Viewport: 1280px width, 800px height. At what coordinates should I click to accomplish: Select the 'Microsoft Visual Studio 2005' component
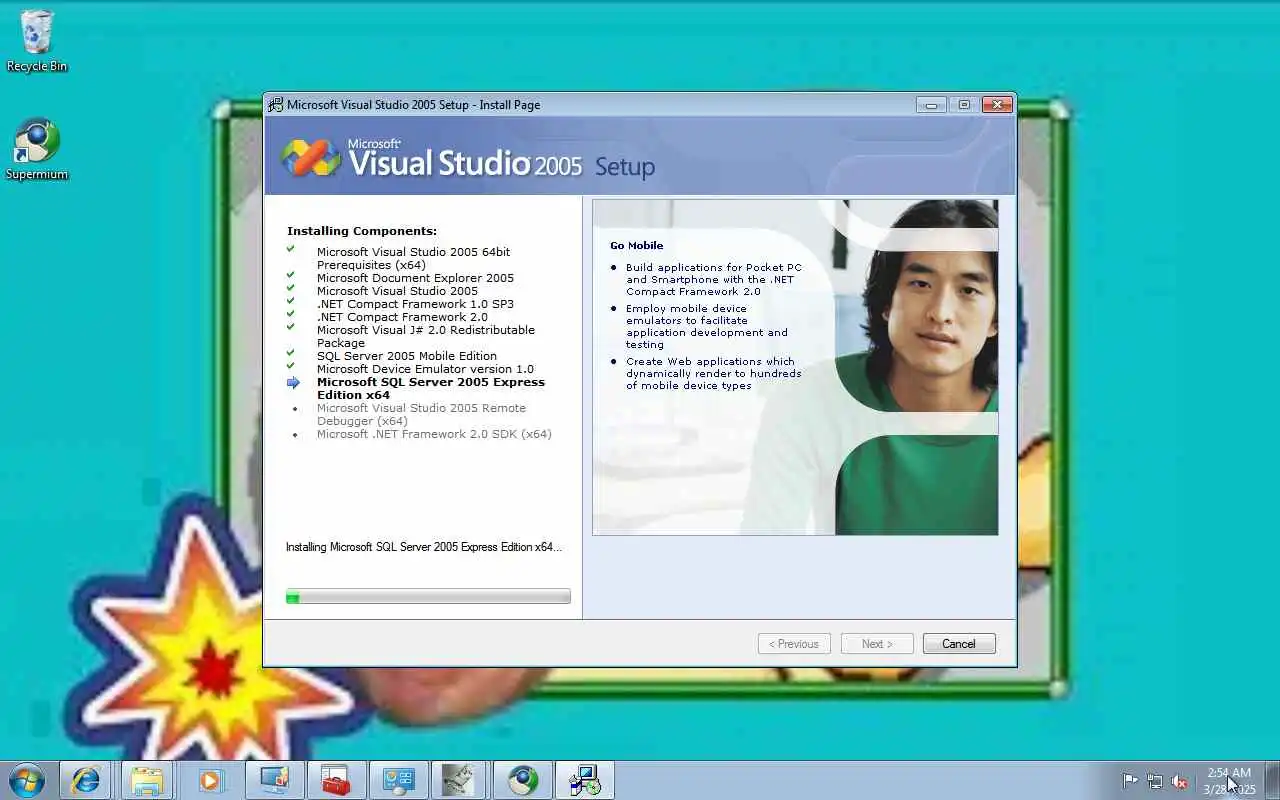tap(397, 291)
